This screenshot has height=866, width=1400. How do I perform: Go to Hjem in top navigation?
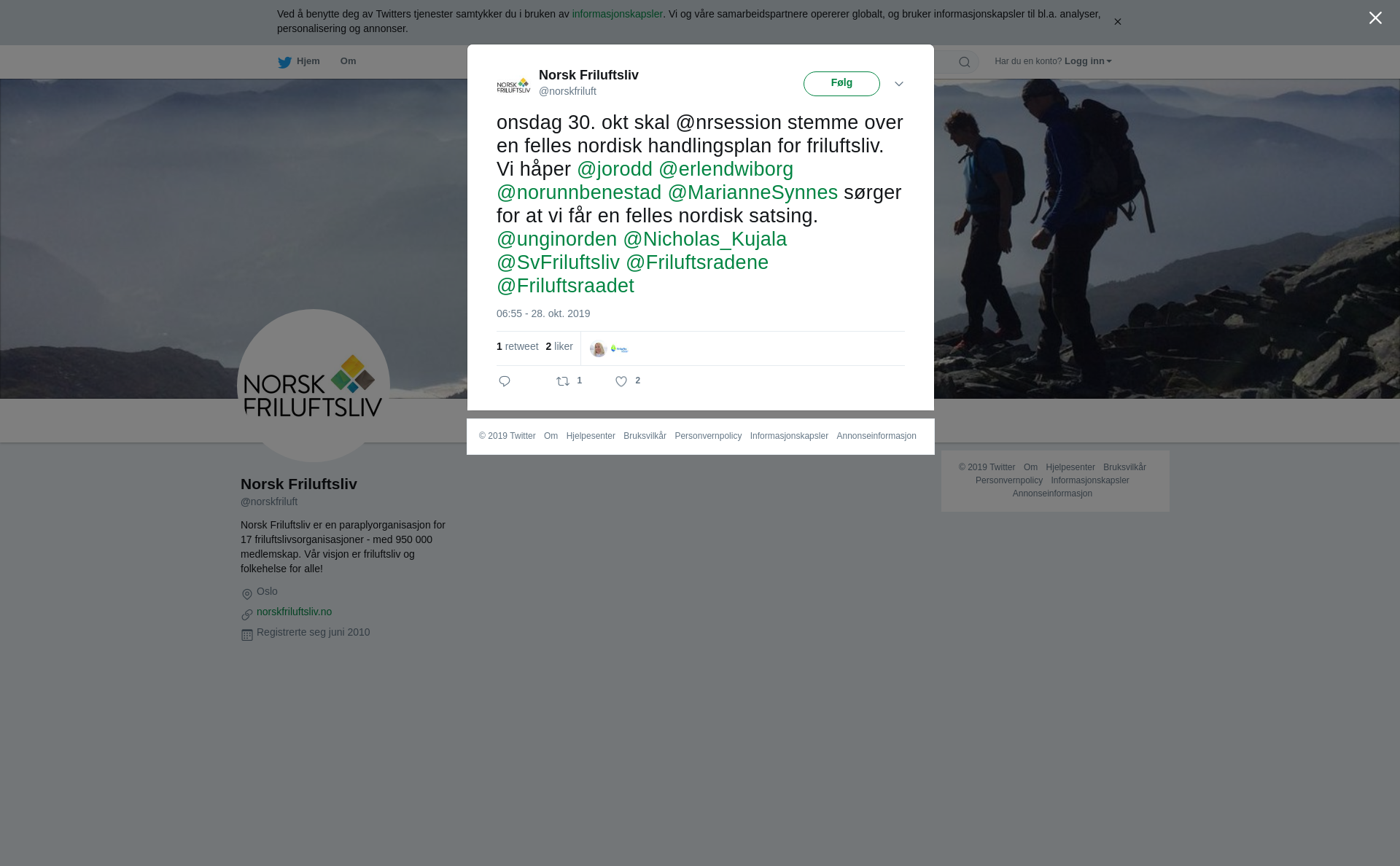point(308,61)
